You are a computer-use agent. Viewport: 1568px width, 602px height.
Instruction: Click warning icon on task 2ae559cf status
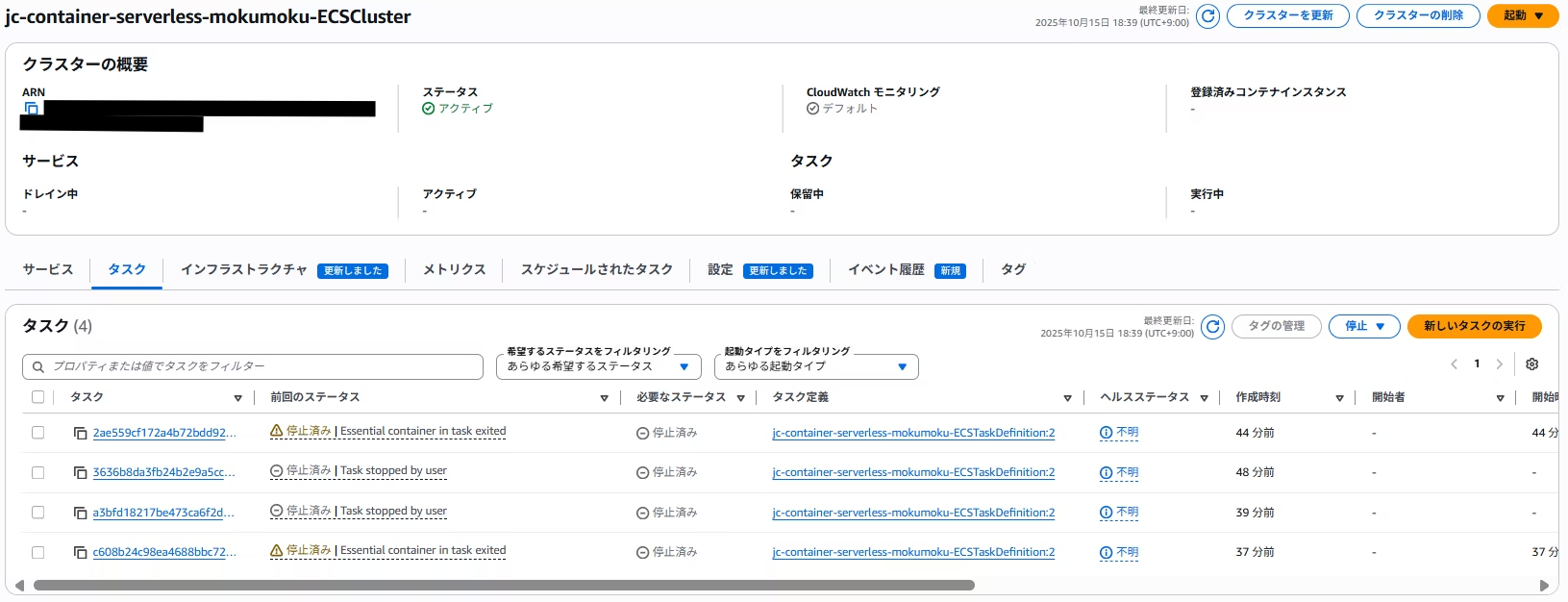pyautogui.click(x=277, y=431)
